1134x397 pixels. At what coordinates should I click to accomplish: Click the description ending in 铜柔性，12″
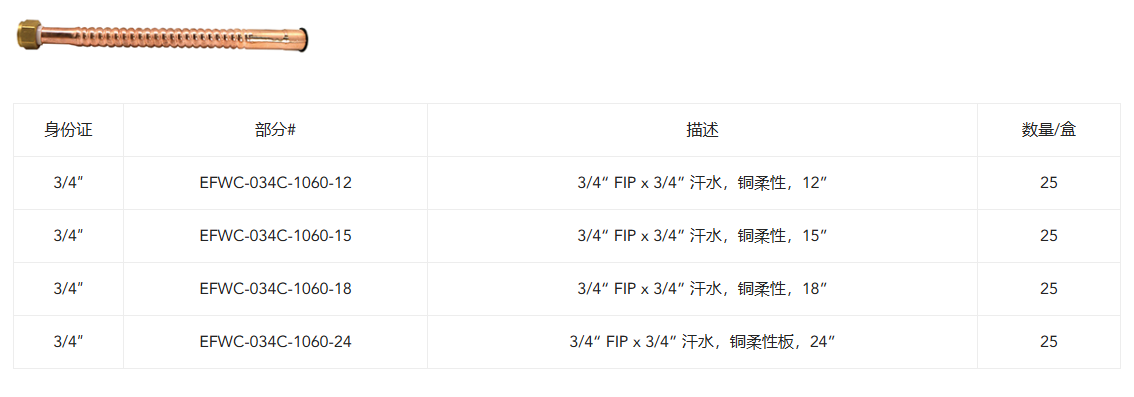(x=702, y=183)
